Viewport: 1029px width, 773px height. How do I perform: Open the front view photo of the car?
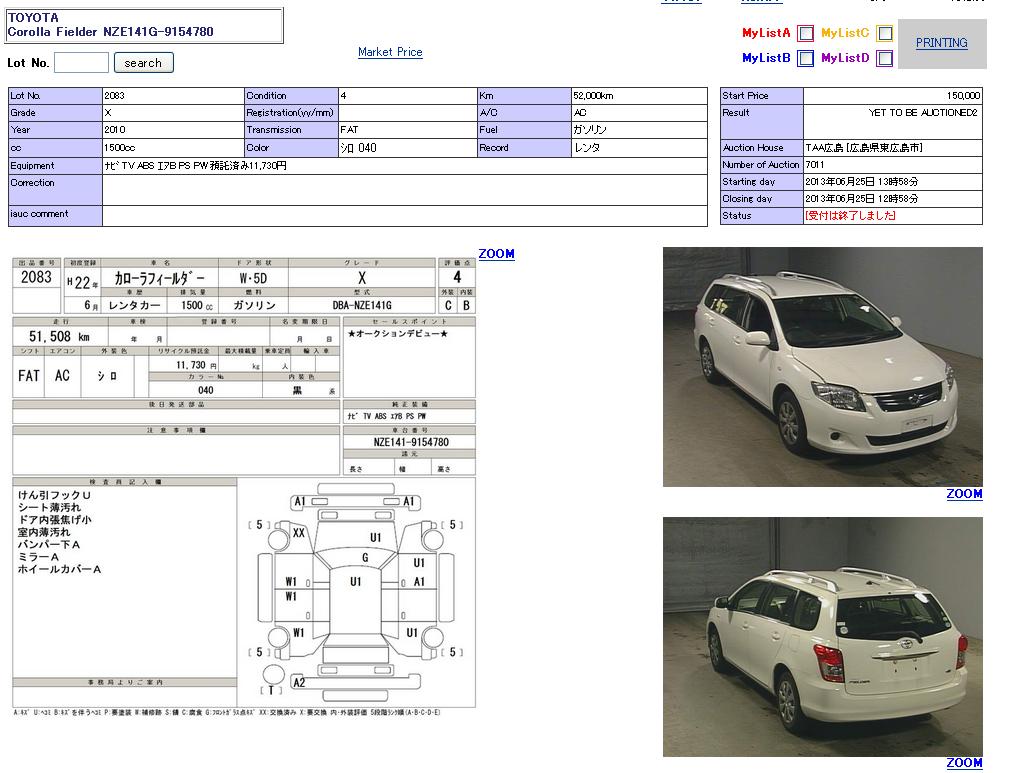tap(822, 367)
